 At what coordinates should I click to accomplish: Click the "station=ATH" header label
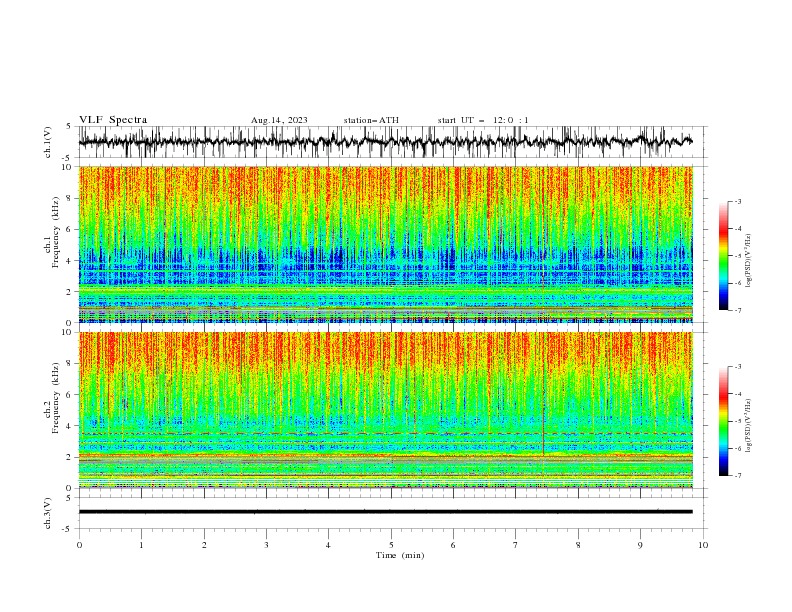point(371,120)
